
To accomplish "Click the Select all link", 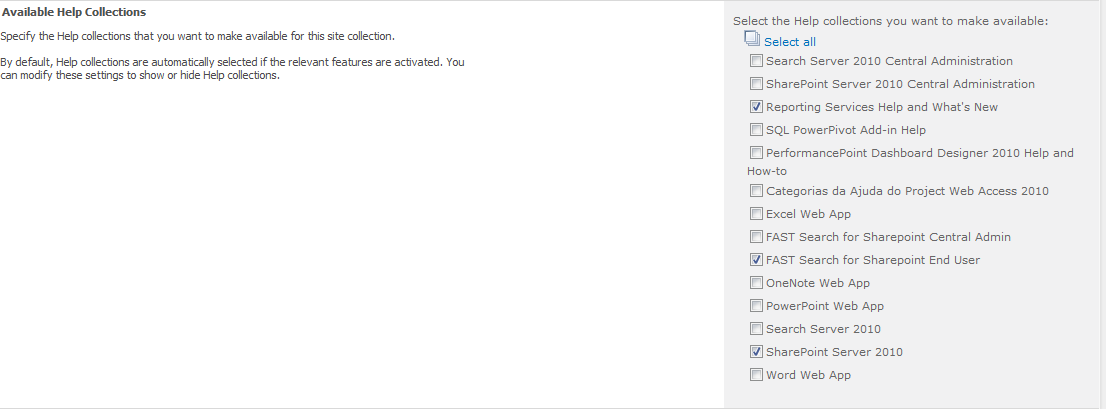I will [789, 42].
